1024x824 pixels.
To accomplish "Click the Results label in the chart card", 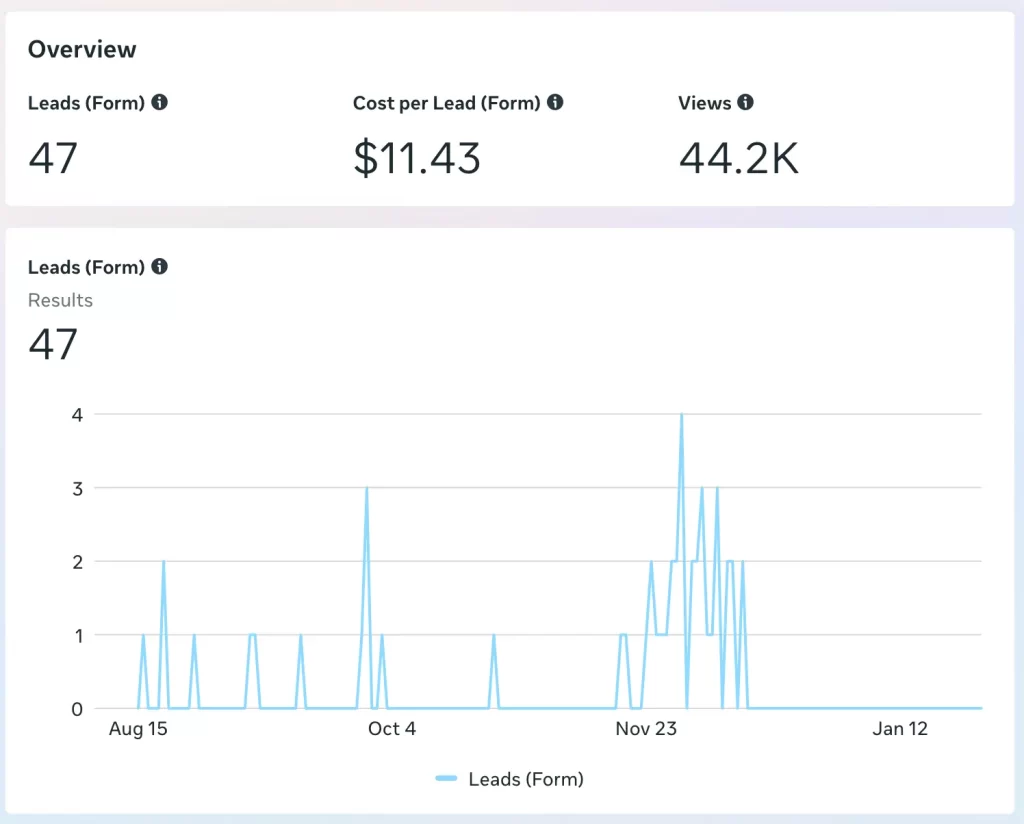I will point(60,300).
